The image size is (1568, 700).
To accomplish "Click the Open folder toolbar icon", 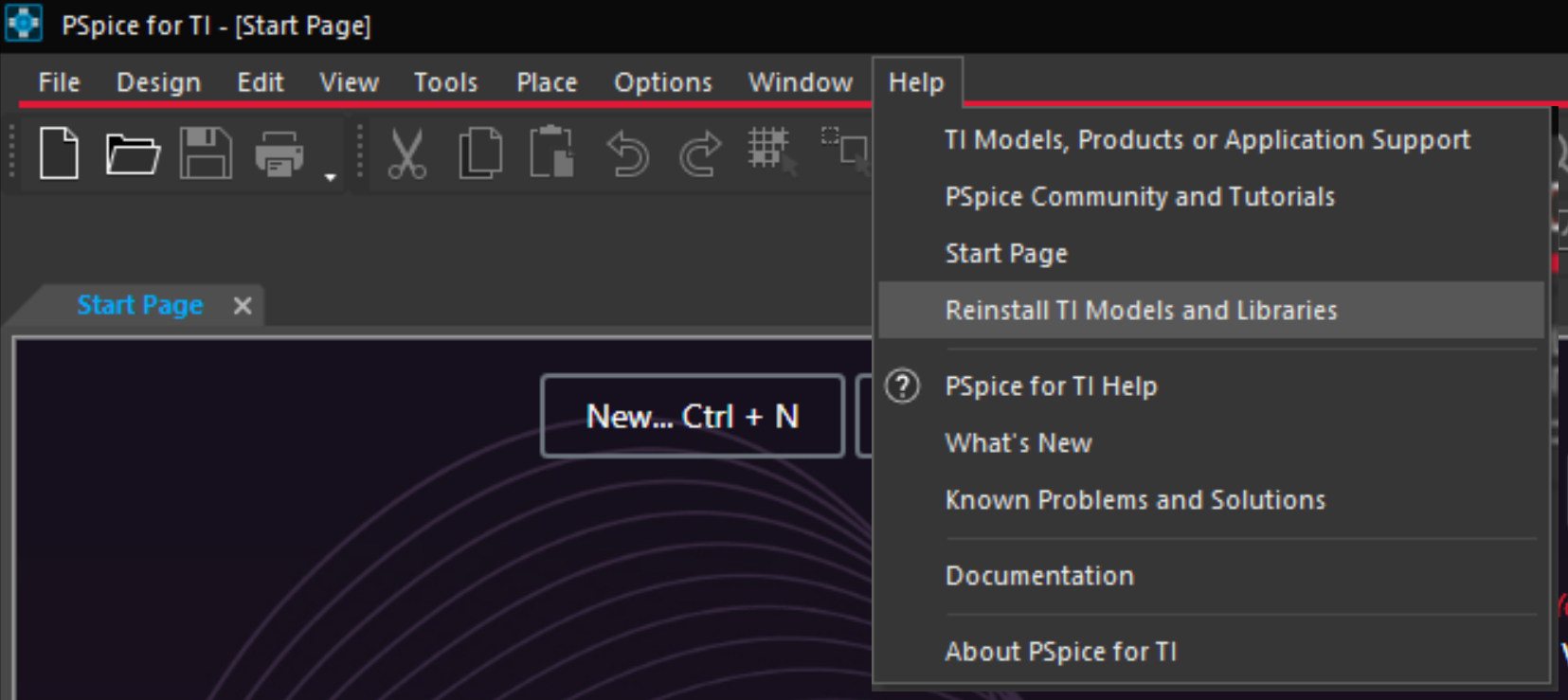I will [x=132, y=153].
